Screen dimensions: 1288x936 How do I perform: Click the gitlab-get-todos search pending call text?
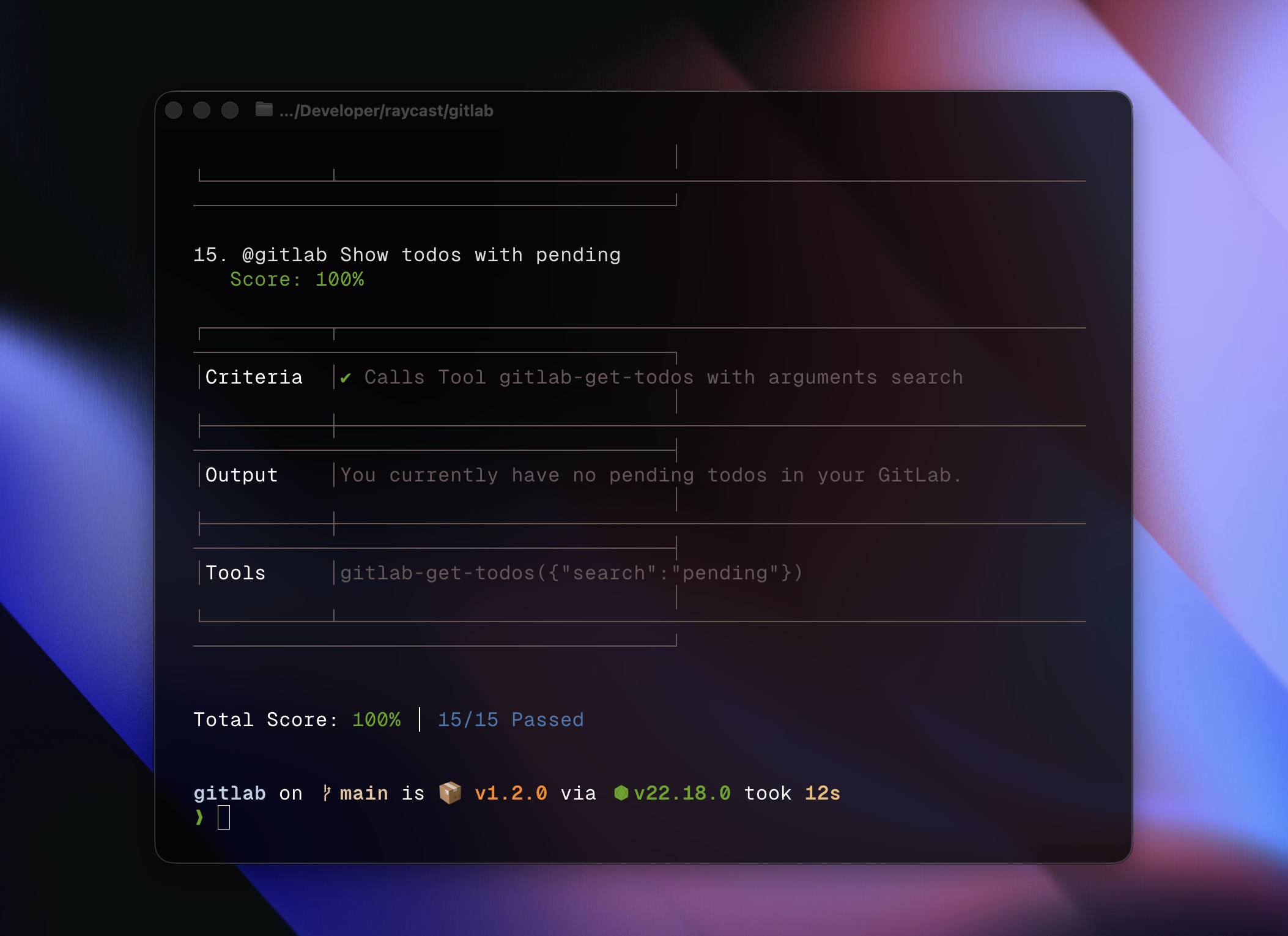571,573
